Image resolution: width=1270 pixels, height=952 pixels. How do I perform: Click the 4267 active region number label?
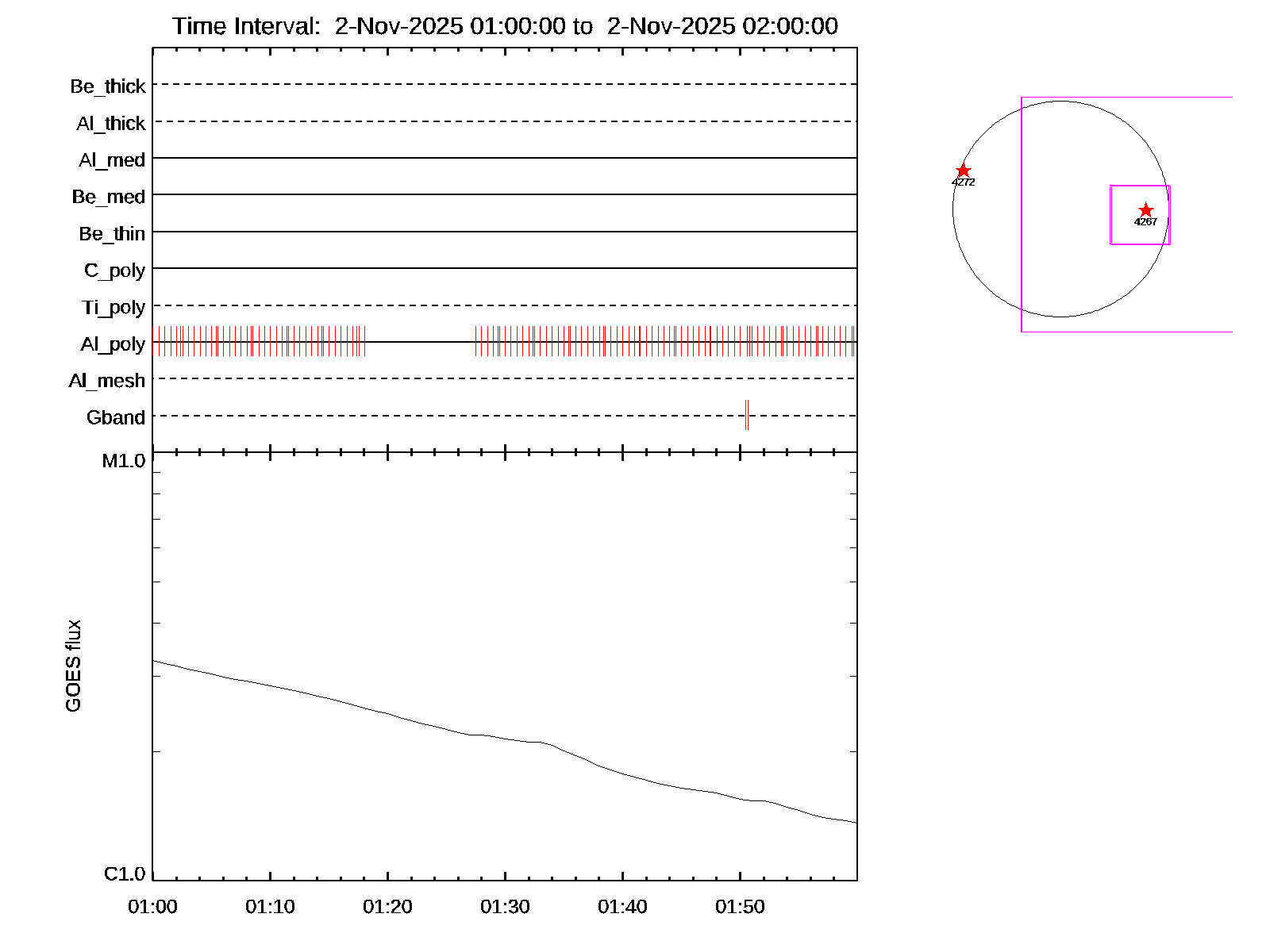pyautogui.click(x=1145, y=222)
